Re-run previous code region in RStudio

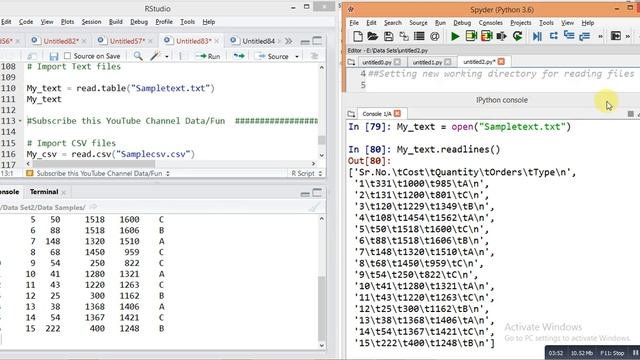pos(239,56)
